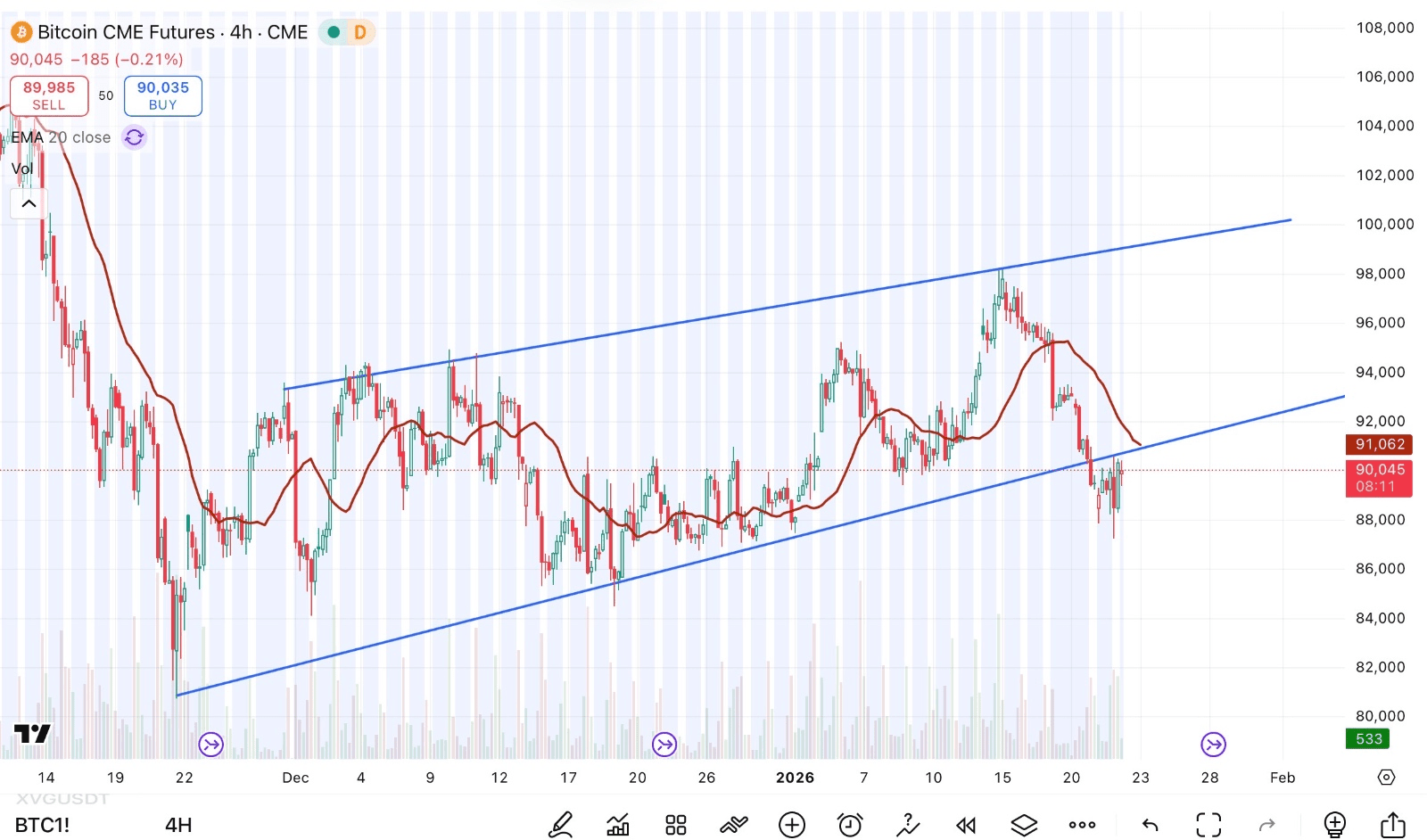1427x840 pixels.
Task: Tap the question-mark line forecast icon
Action: [x=908, y=825]
